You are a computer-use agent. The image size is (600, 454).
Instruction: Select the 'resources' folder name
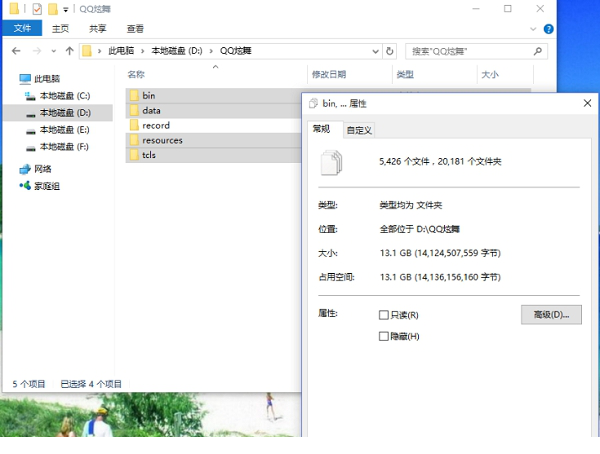tap(162, 140)
